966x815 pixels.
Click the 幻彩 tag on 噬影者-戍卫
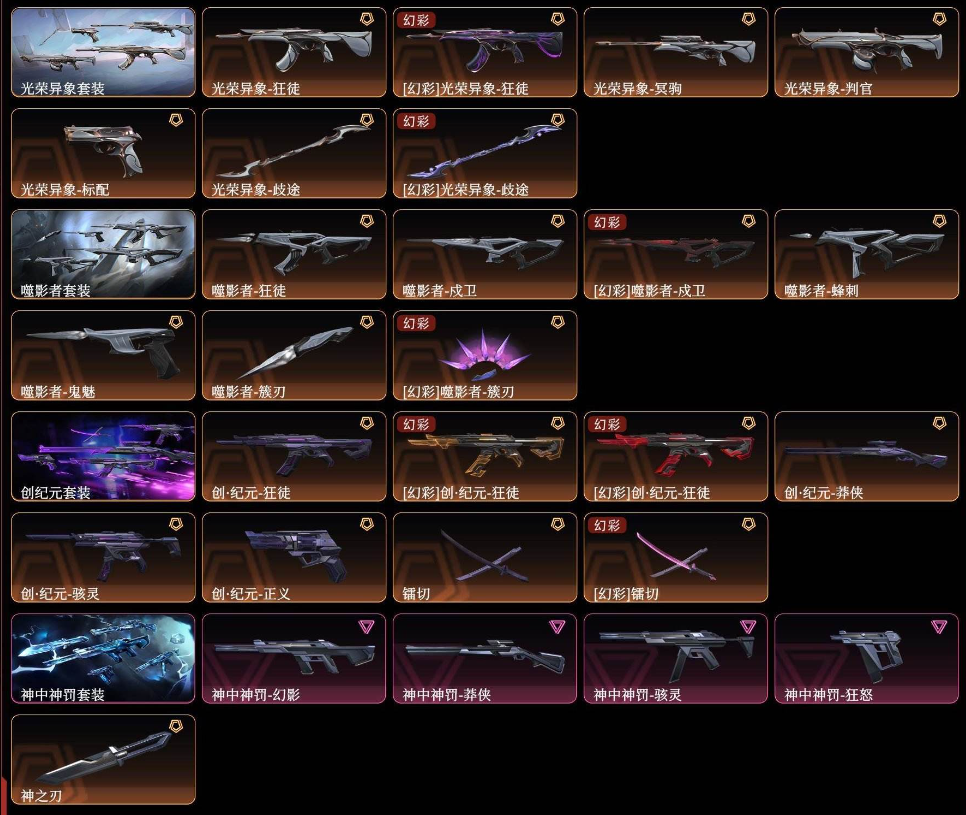(x=607, y=222)
